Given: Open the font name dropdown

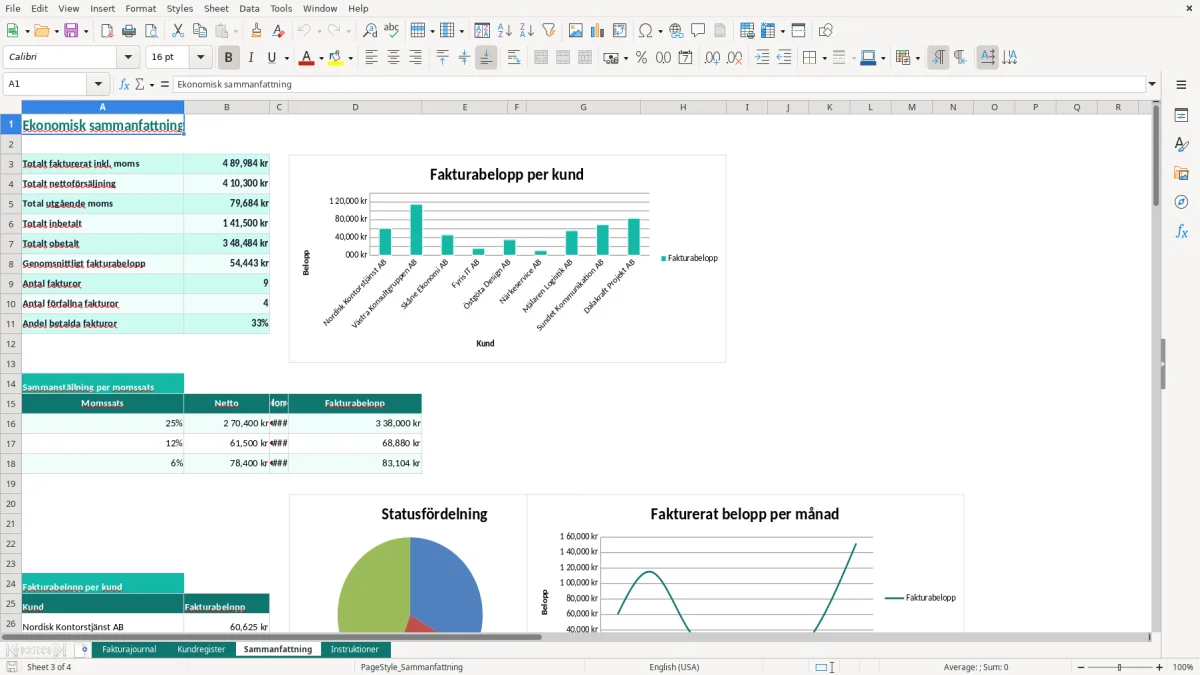Looking at the screenshot, I should click(128, 58).
